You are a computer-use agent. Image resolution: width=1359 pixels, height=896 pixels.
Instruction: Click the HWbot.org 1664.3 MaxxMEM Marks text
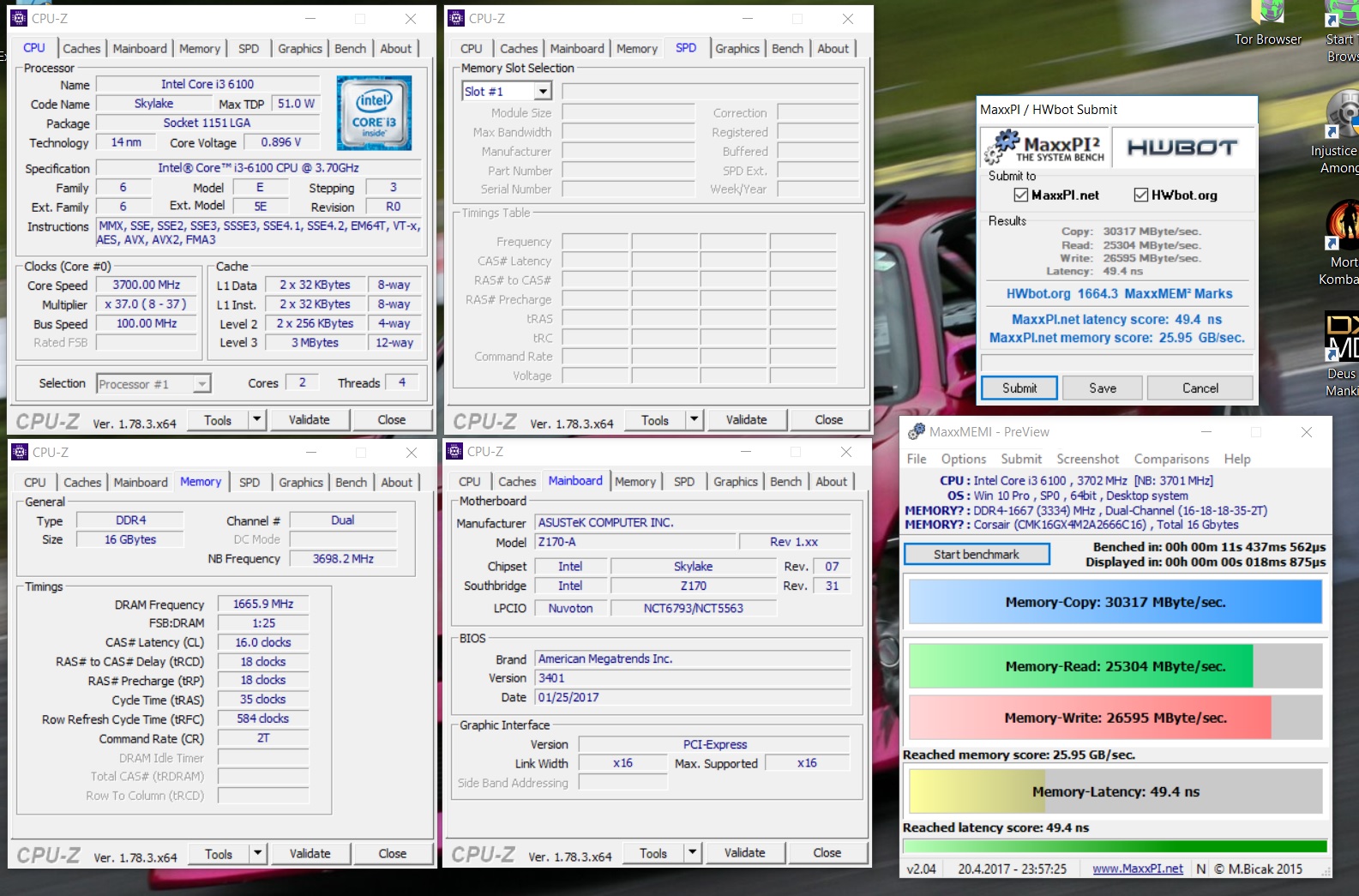coord(1119,293)
